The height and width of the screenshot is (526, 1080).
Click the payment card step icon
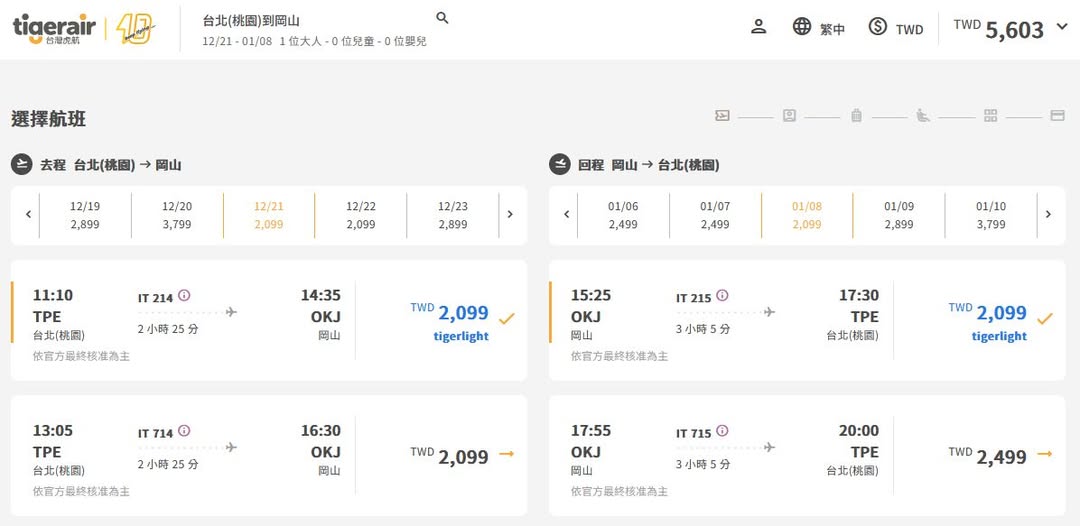click(1057, 116)
